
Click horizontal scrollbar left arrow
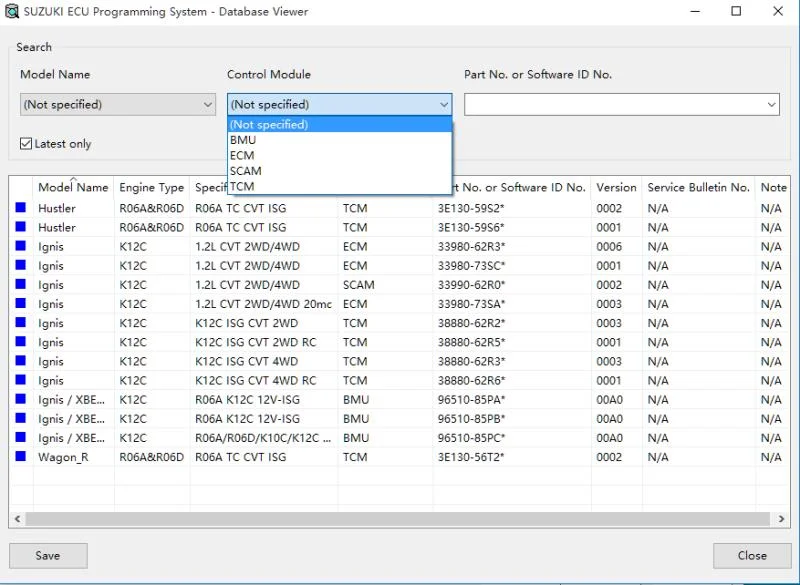coord(17,519)
